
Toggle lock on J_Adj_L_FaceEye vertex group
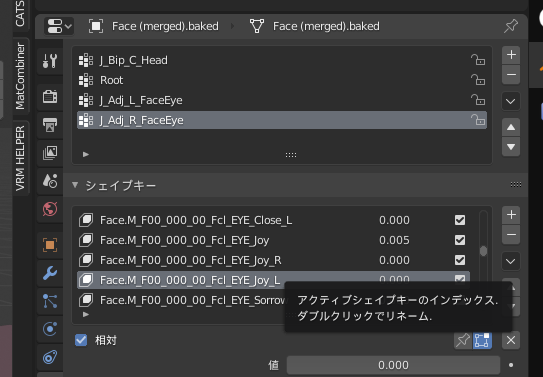pos(478,100)
